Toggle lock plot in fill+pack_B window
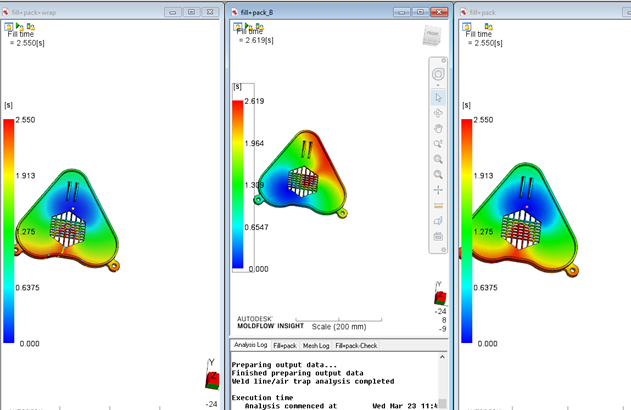Image resolution: width=631 pixels, height=410 pixels. point(260,27)
